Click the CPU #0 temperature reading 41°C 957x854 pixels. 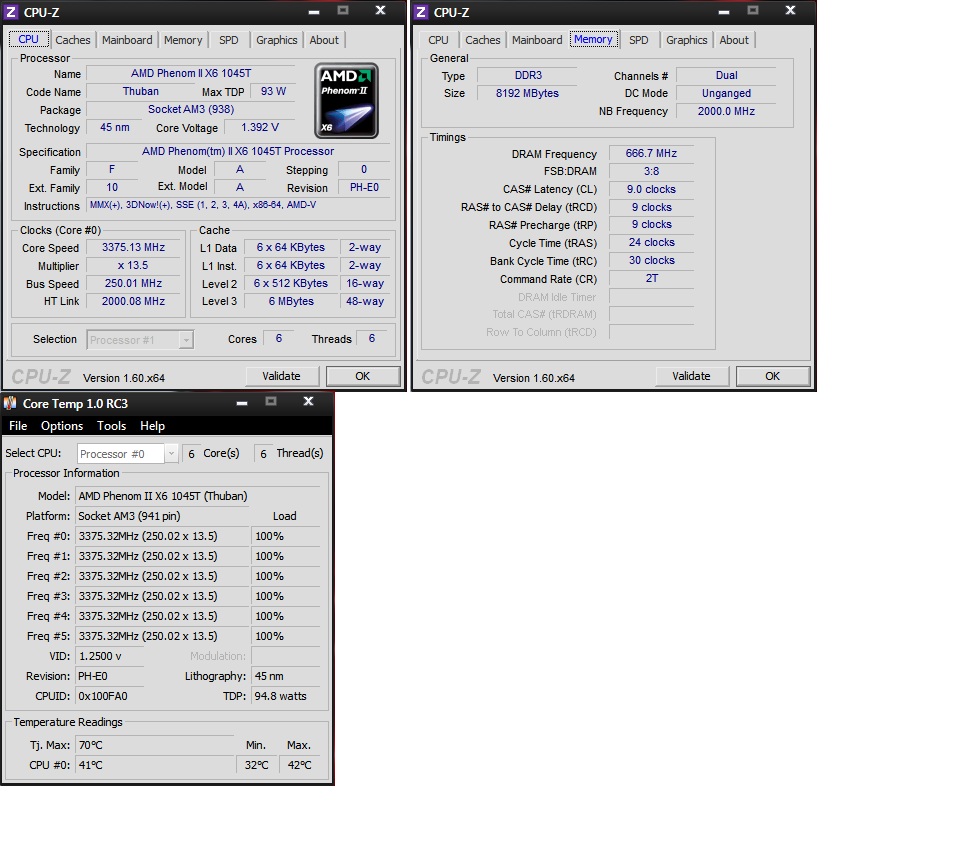coord(156,765)
